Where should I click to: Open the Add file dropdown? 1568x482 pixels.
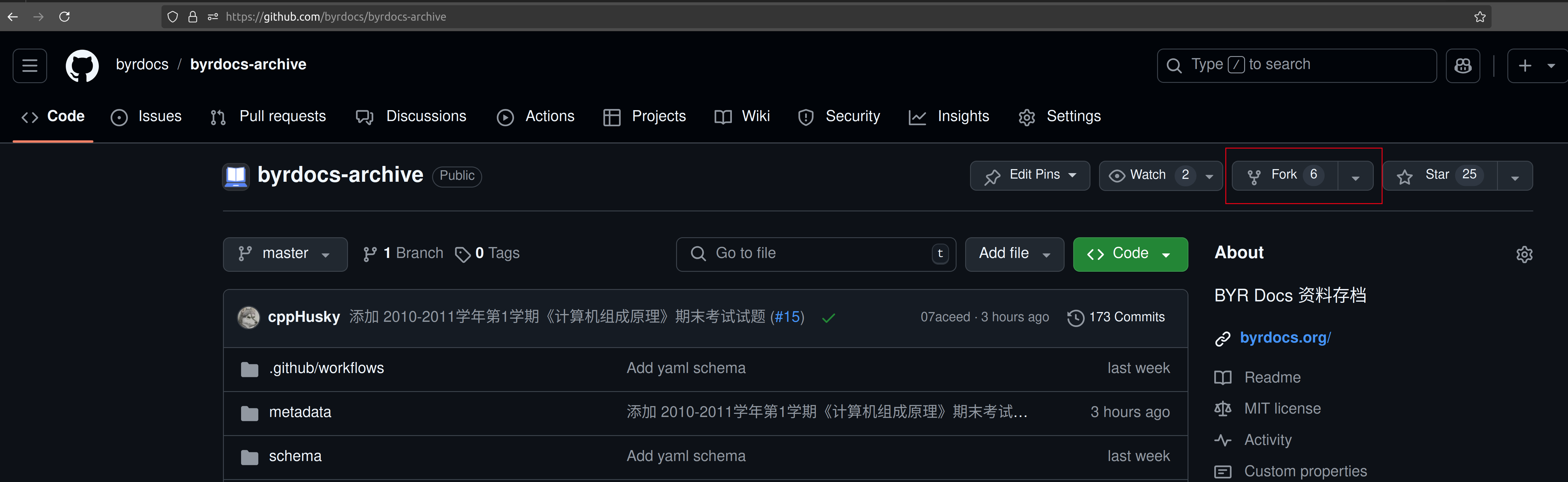coord(1014,253)
